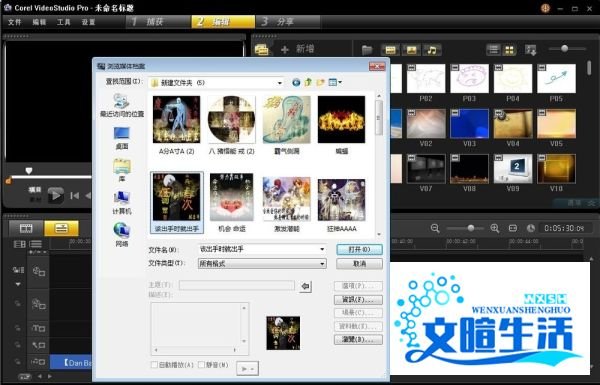Click the 打开 button
600x385 pixels.
[x=359, y=250]
